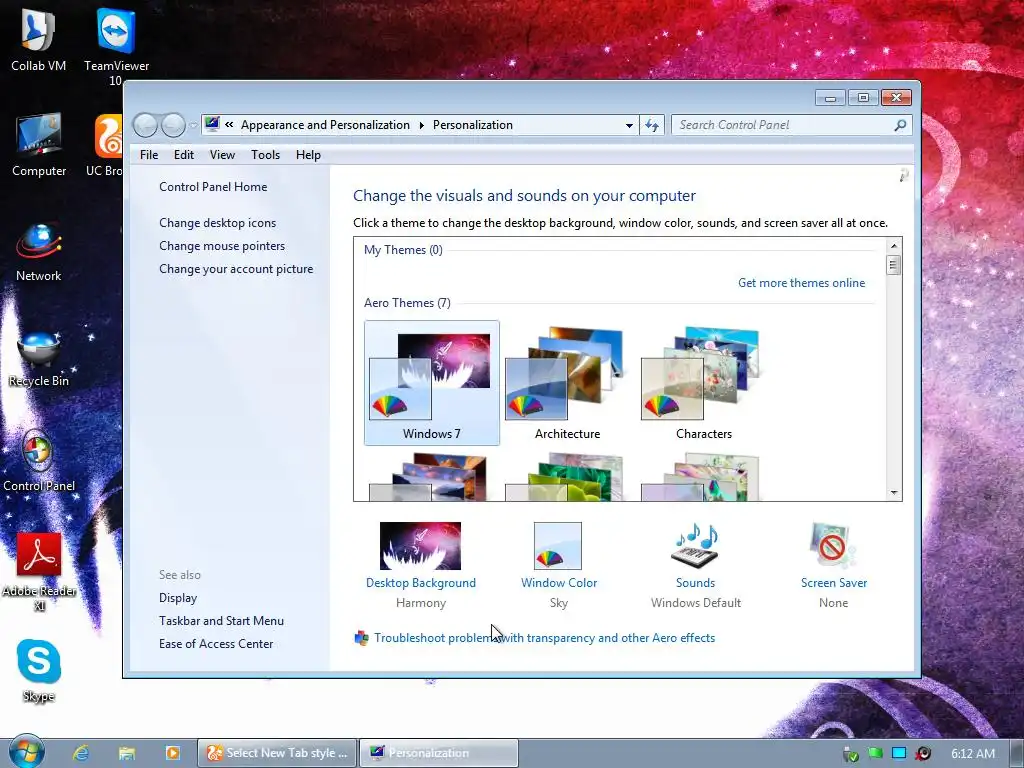The image size is (1024, 768).
Task: Select the Adobe Reader XI desktop icon
Action: pyautogui.click(x=39, y=572)
